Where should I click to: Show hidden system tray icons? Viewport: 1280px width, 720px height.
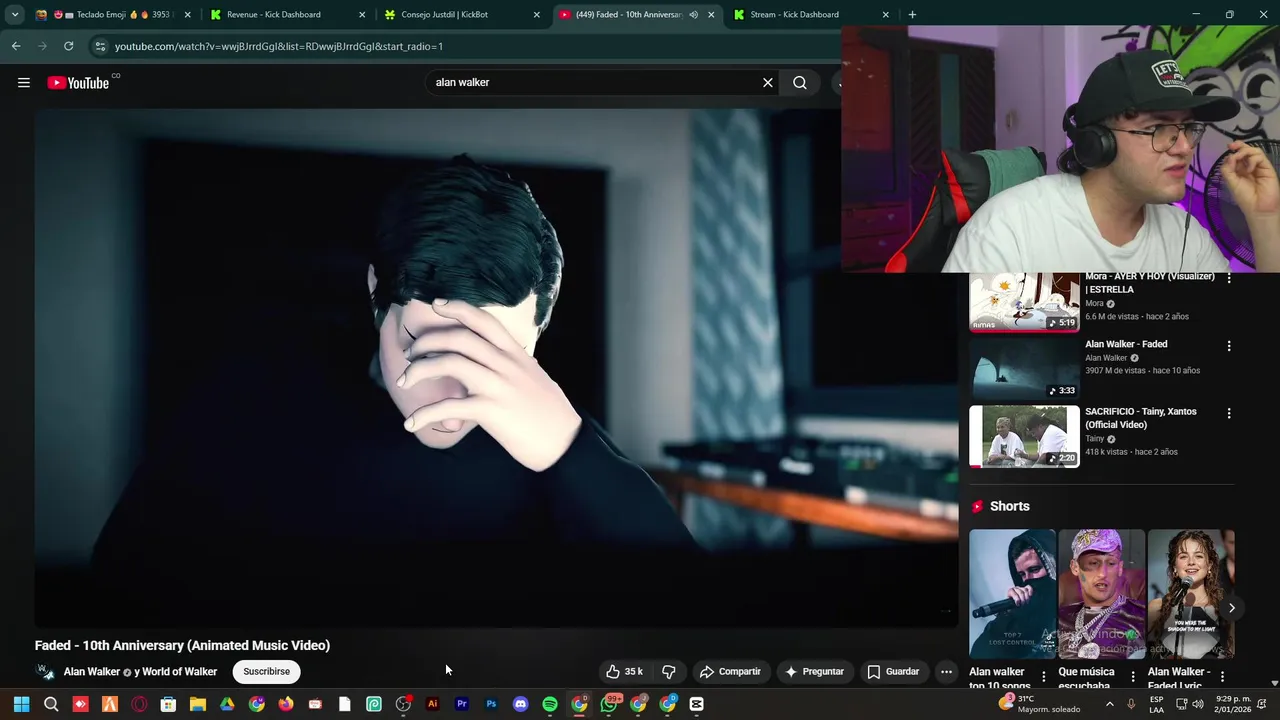coord(1109,705)
